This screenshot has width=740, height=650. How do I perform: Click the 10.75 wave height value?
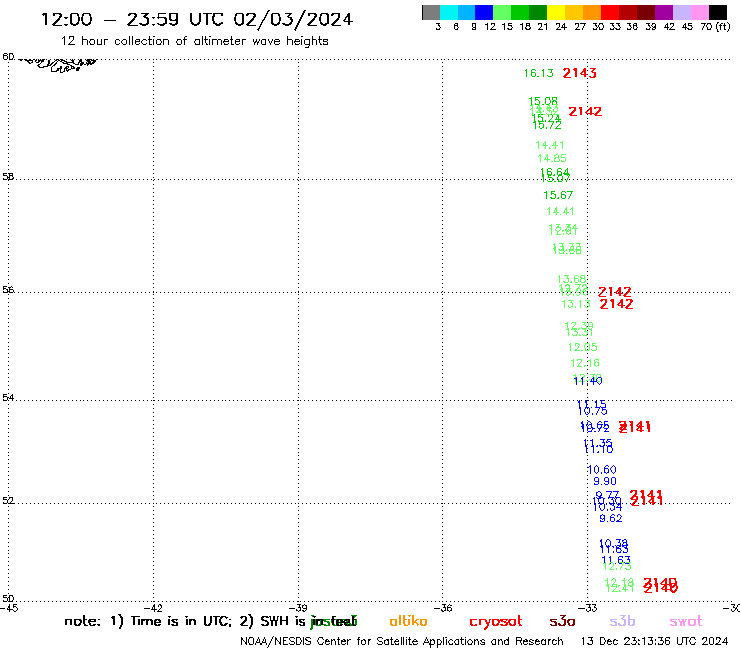pos(593,412)
